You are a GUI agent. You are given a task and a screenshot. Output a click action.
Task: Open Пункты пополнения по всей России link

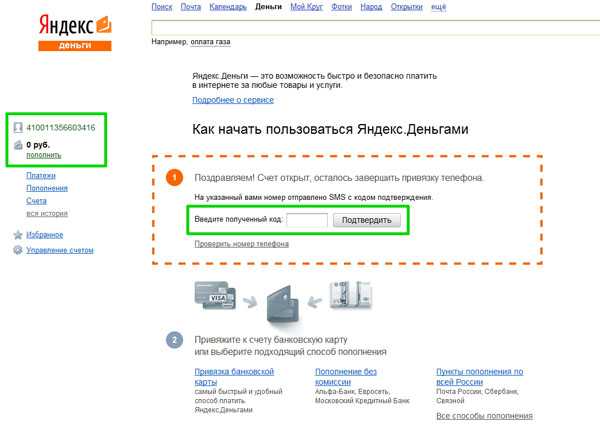click(x=479, y=377)
